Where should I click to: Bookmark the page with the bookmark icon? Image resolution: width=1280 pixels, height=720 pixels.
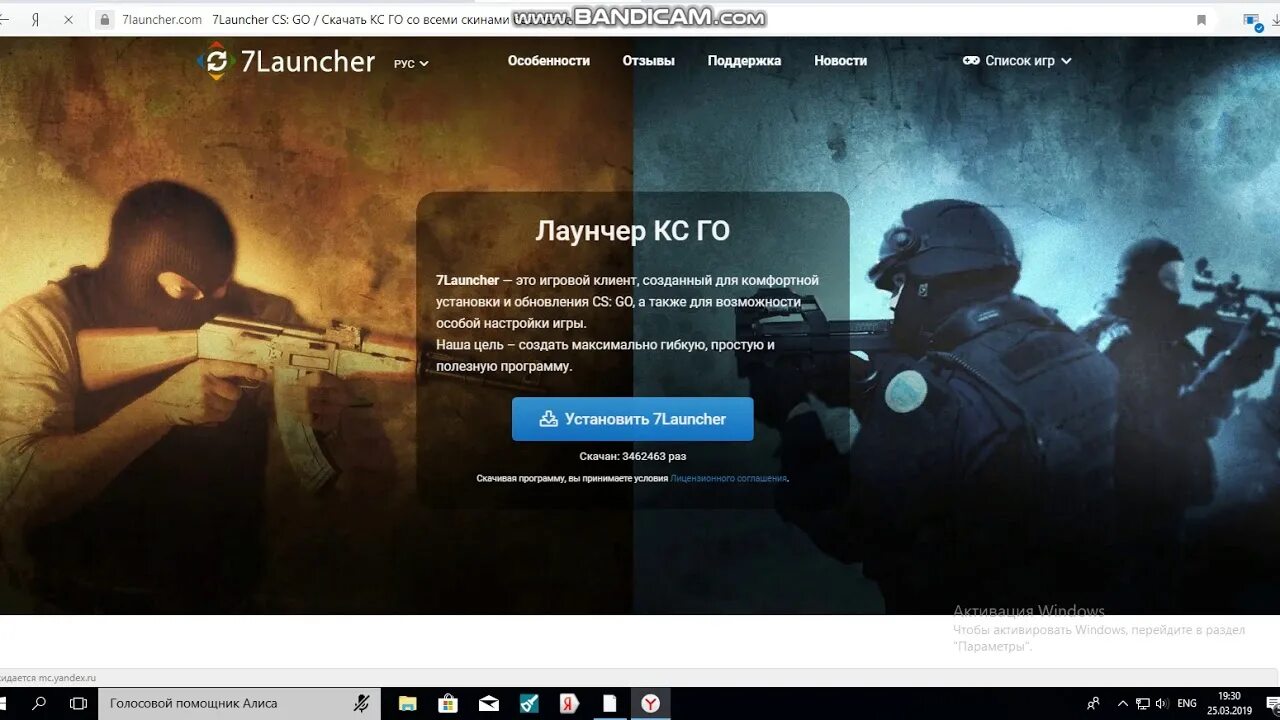point(1201,19)
